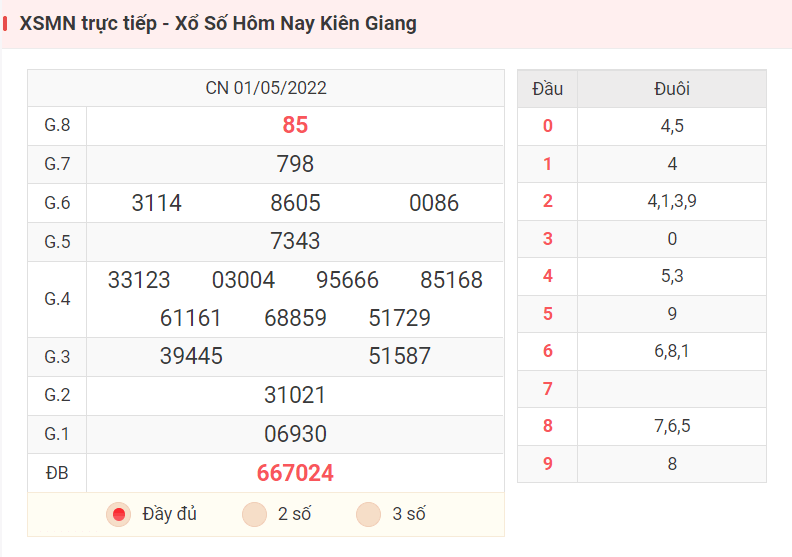Viewport: 792px width, 557px height.
Task: Open the XSMN trực tiếp Kiên Giang heading
Action: tap(218, 24)
